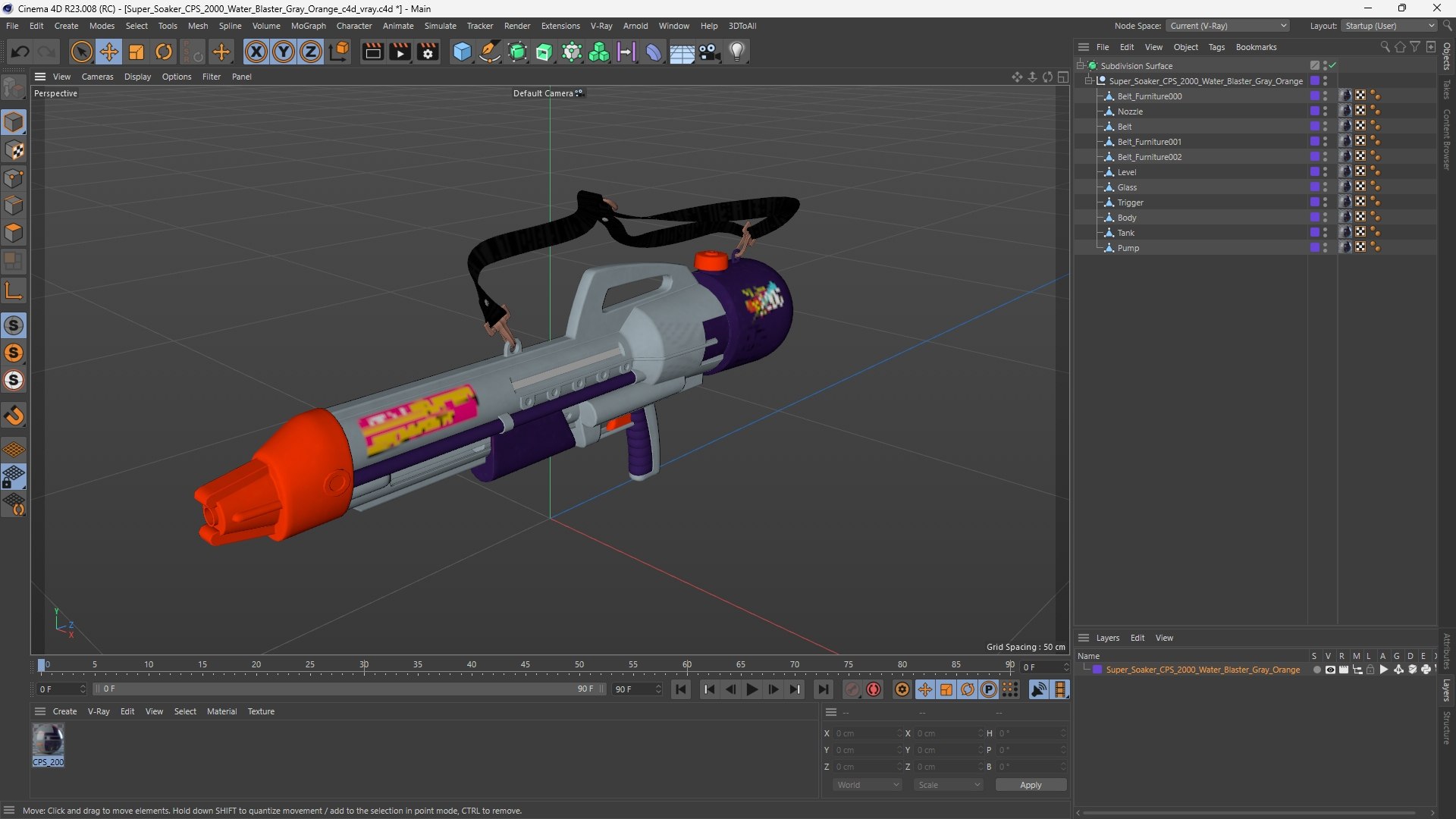Image resolution: width=1456 pixels, height=819 pixels.
Task: Switch to Model mode in left sidebar
Action: (14, 123)
